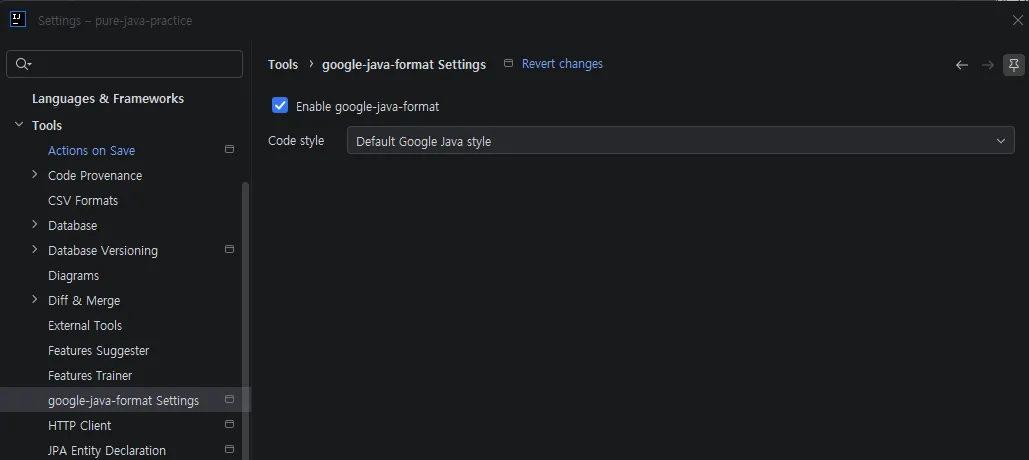
Task: Click the IntelliJ IDEA logo icon
Action: click(18, 20)
